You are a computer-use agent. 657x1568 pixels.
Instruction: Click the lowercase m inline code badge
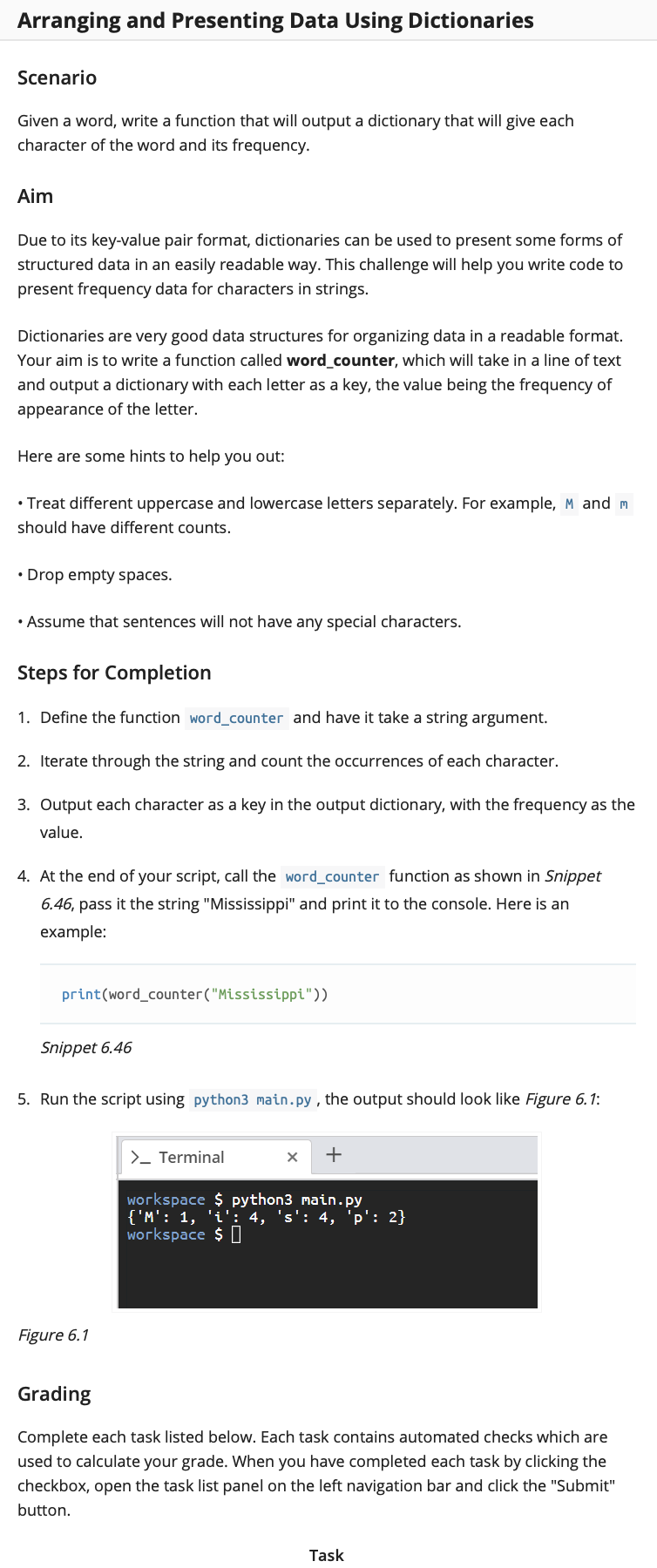(623, 504)
